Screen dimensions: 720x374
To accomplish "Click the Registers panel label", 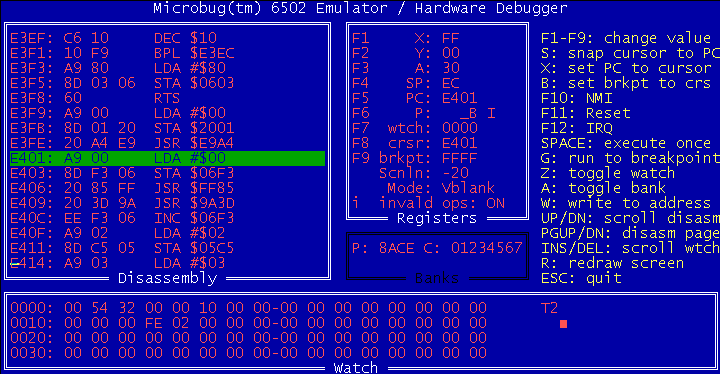I will [x=437, y=218].
